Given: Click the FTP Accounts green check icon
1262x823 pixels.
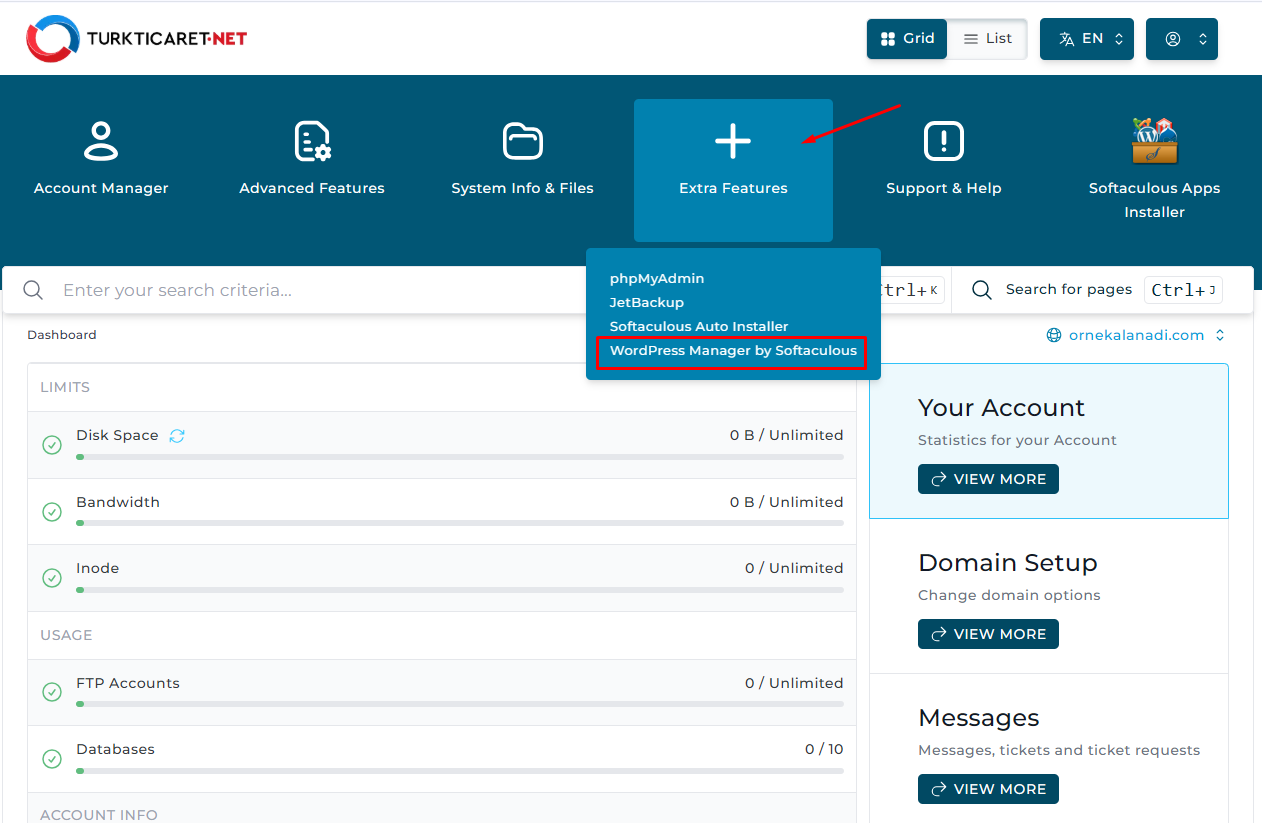Looking at the screenshot, I should pos(52,693).
